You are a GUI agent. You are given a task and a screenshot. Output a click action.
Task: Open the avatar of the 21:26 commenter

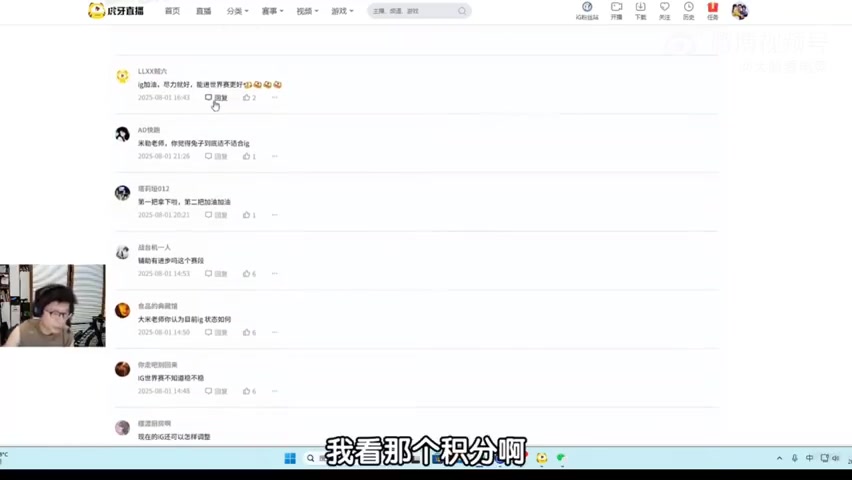click(x=122, y=134)
